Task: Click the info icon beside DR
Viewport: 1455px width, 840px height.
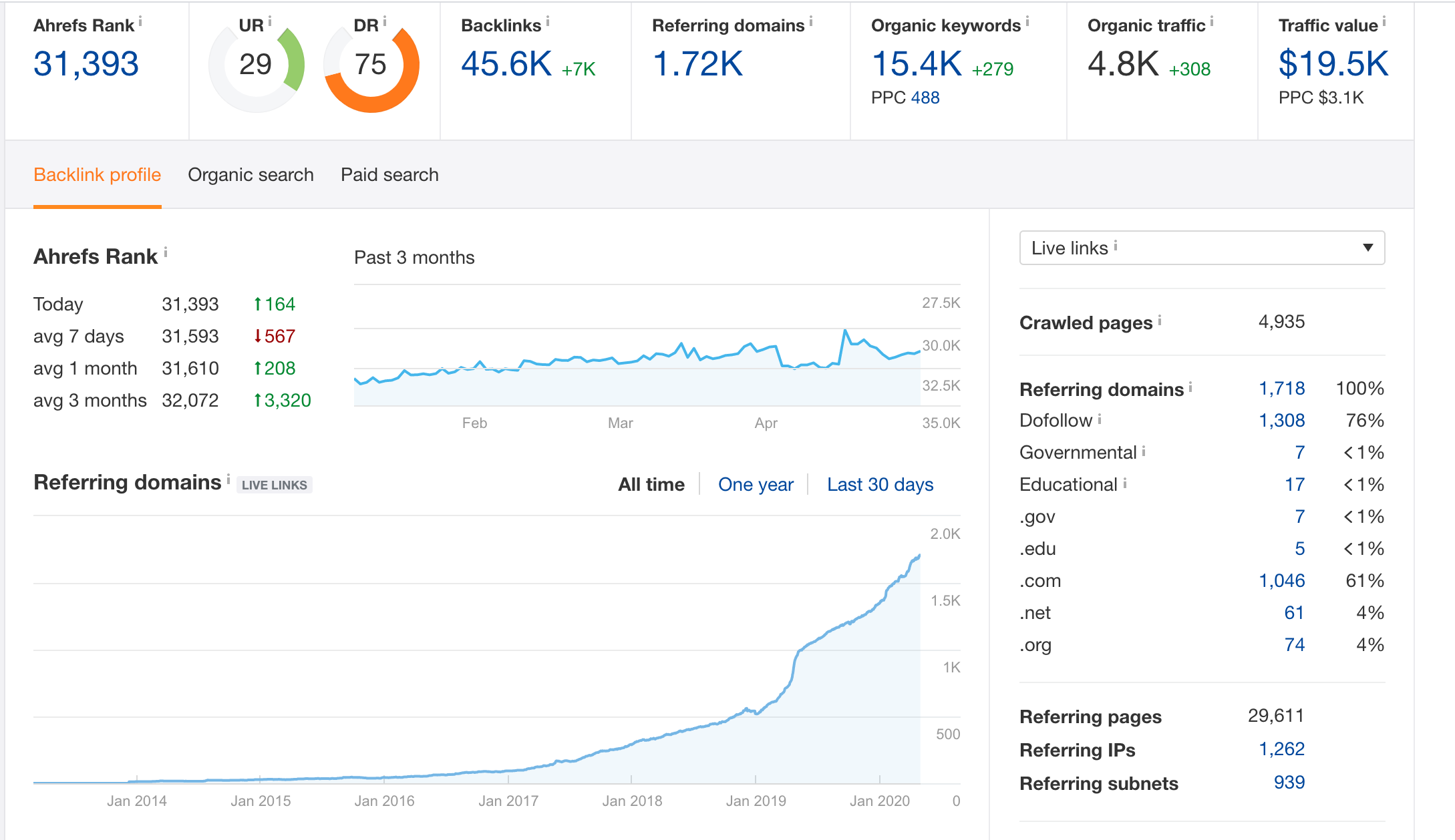Action: tap(385, 22)
